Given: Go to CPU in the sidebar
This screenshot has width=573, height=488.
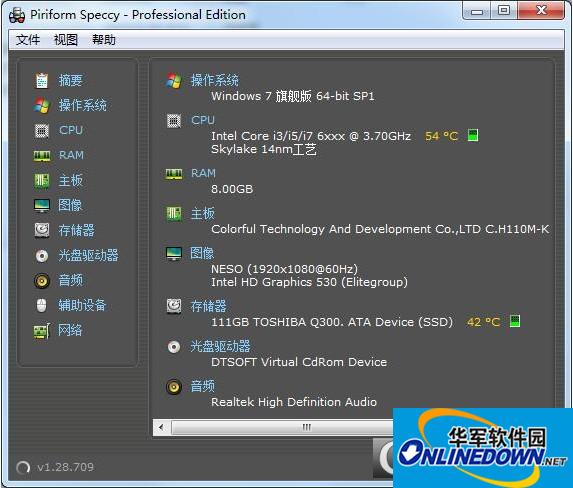Looking at the screenshot, I should pos(71,130).
